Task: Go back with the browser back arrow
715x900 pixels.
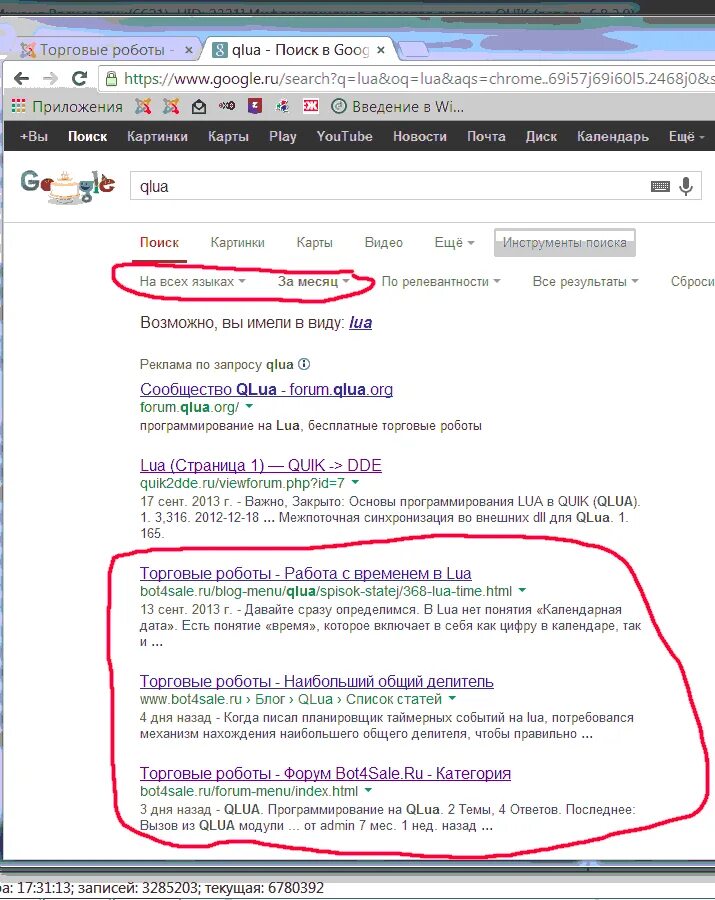Action: tap(22, 79)
